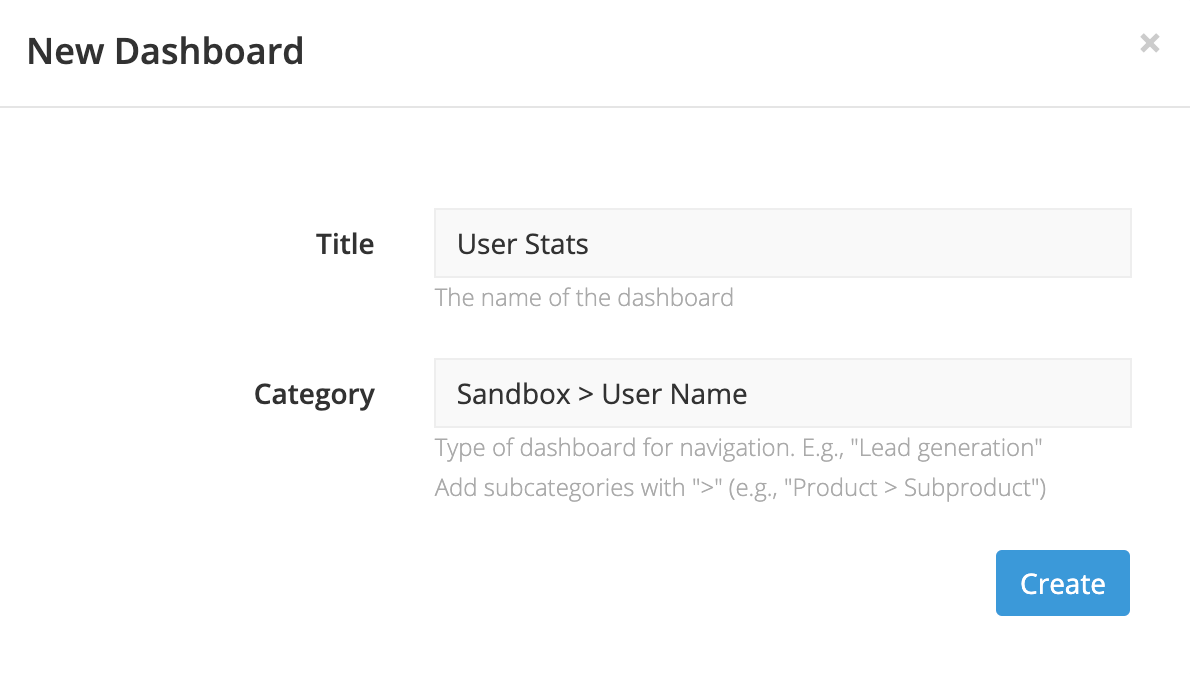Click 'The name of the dashboard' hint
Viewport: 1190px width, 674px height.
click(584, 298)
